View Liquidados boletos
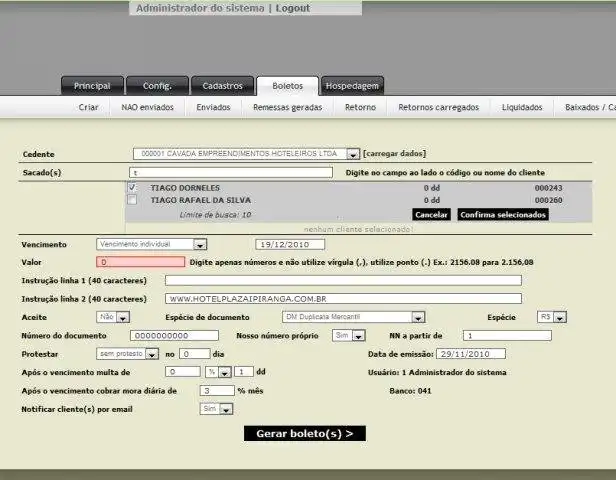The width and height of the screenshot is (616, 480). click(x=522, y=107)
